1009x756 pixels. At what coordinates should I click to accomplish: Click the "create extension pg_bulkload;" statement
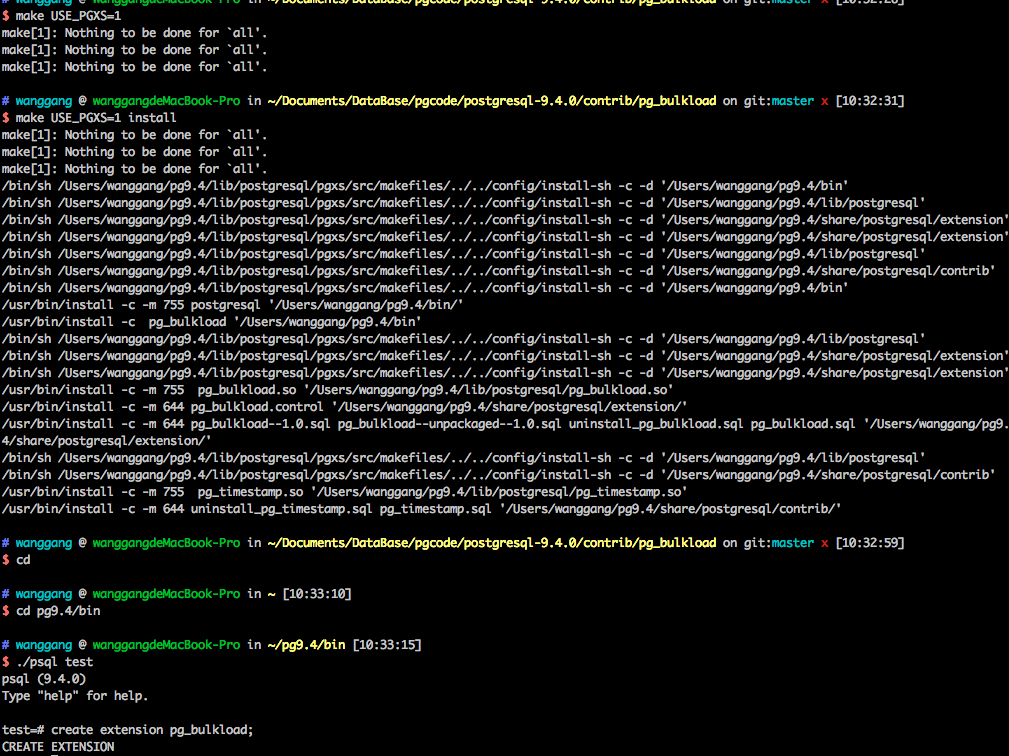[152, 730]
